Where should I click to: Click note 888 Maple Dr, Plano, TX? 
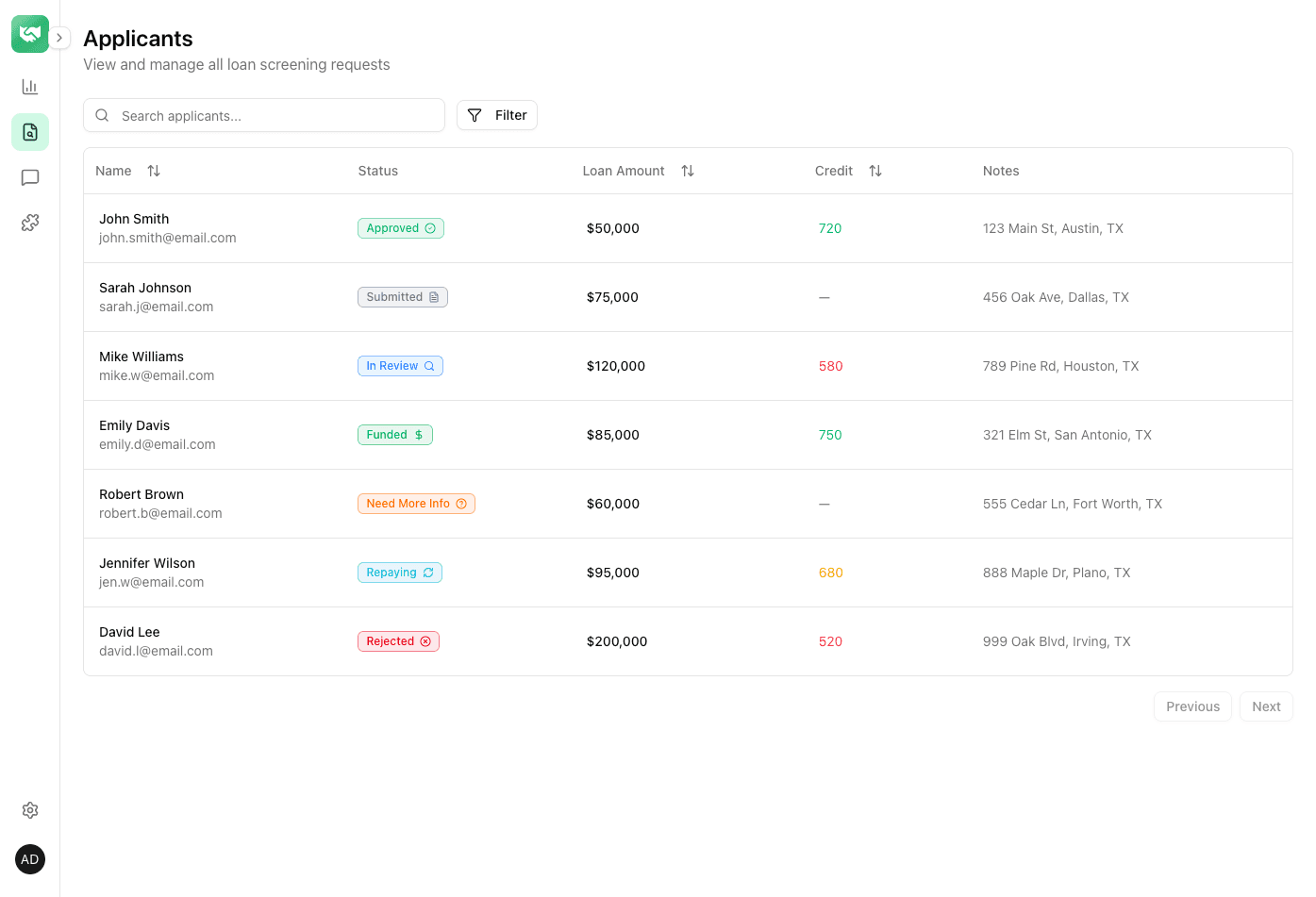(x=1057, y=573)
